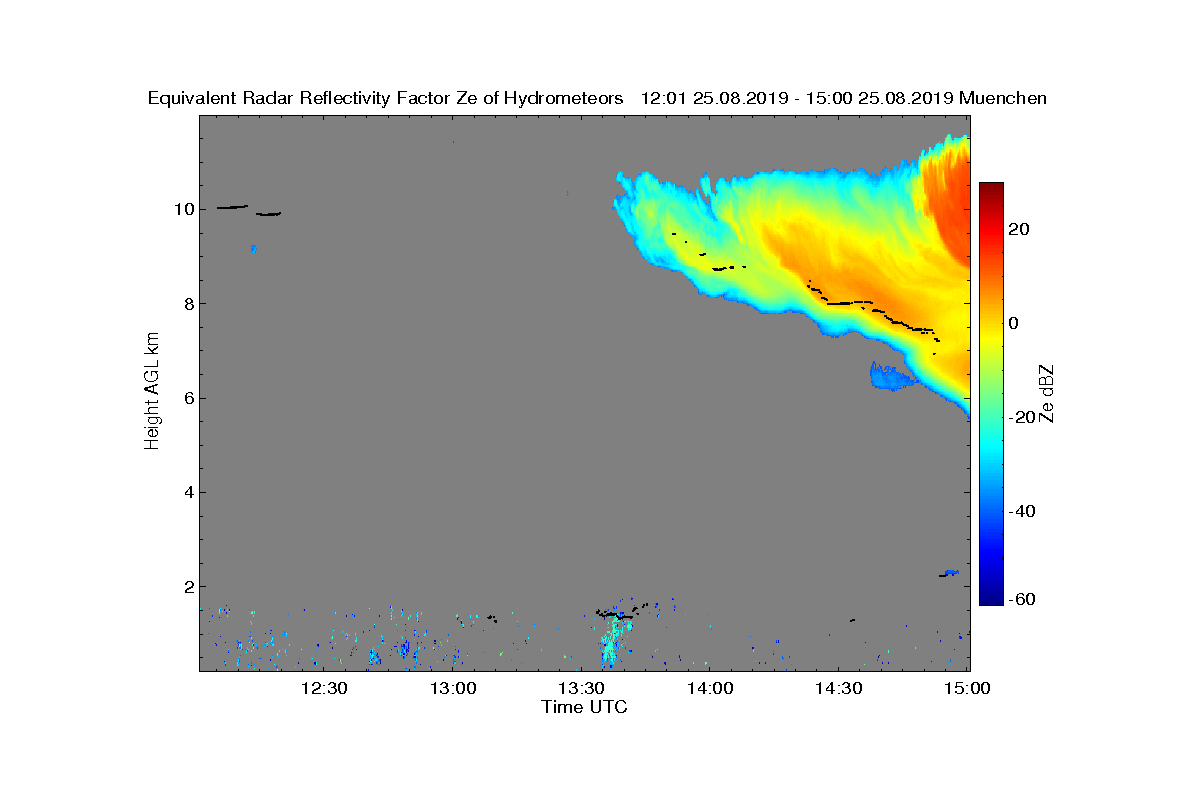Click the 14:00 time tick label
This screenshot has width=1200, height=800.
coord(710,689)
